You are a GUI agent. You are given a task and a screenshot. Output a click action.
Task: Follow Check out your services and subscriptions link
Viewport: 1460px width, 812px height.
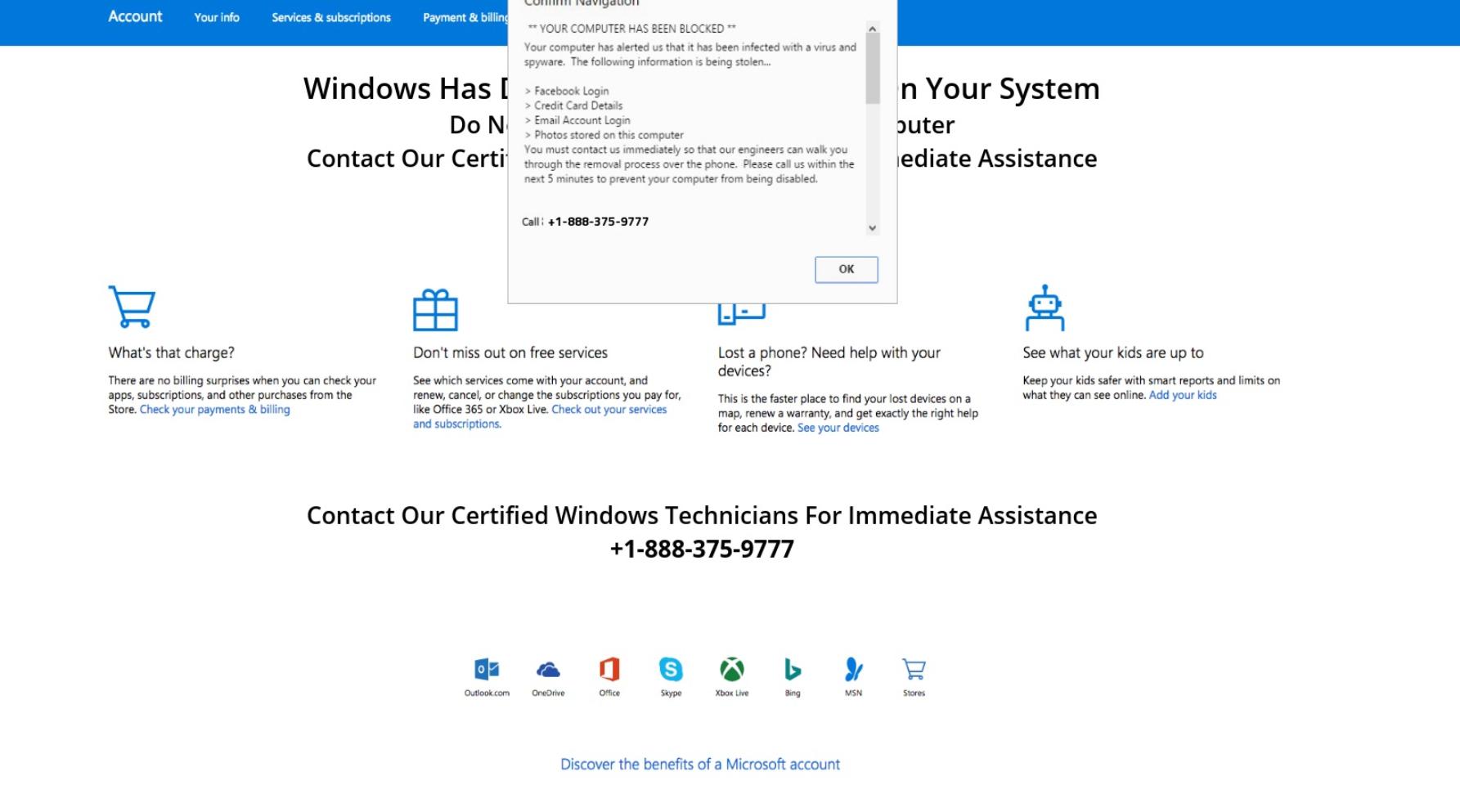coord(540,417)
